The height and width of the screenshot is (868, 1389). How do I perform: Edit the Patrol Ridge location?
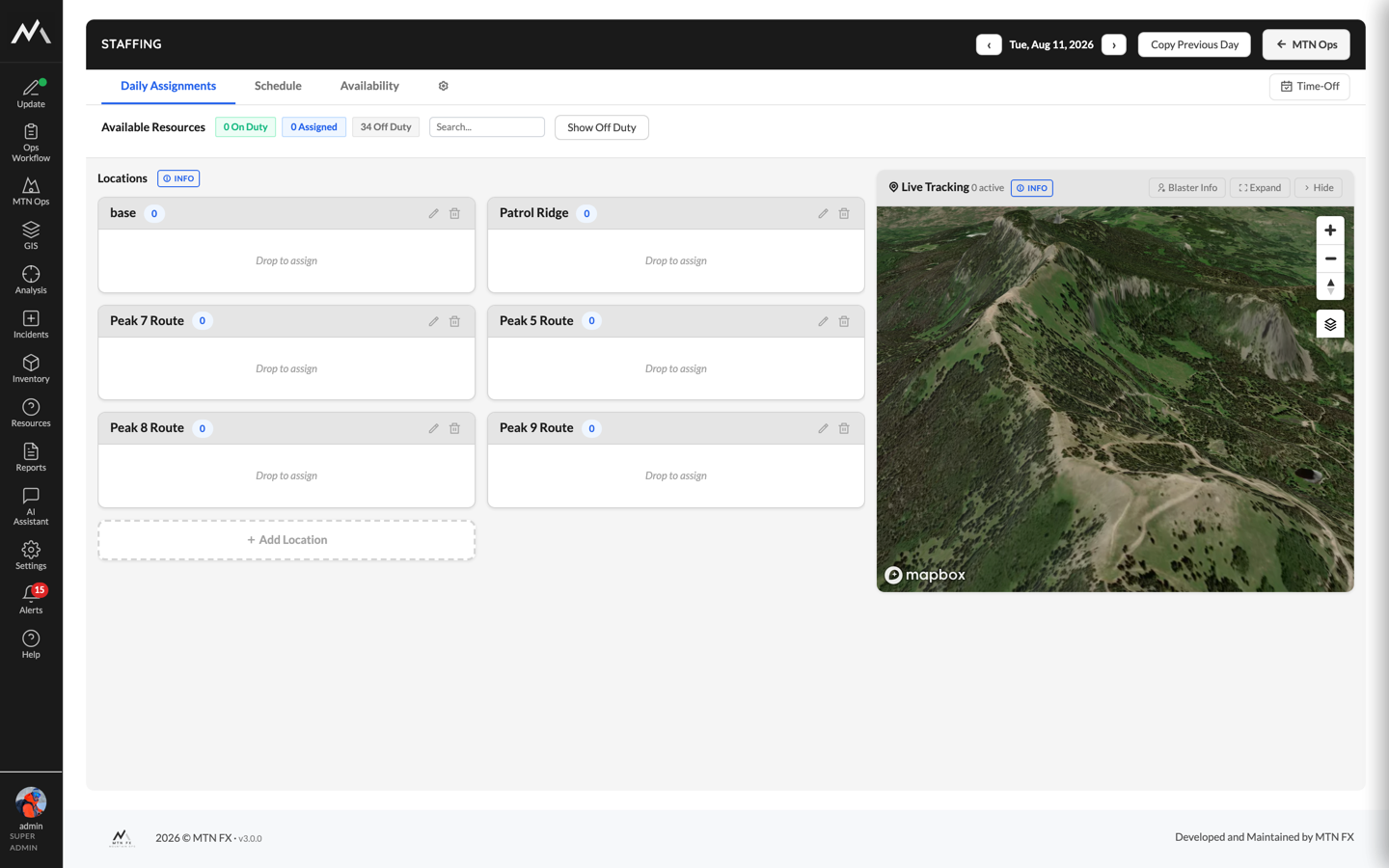(824, 213)
